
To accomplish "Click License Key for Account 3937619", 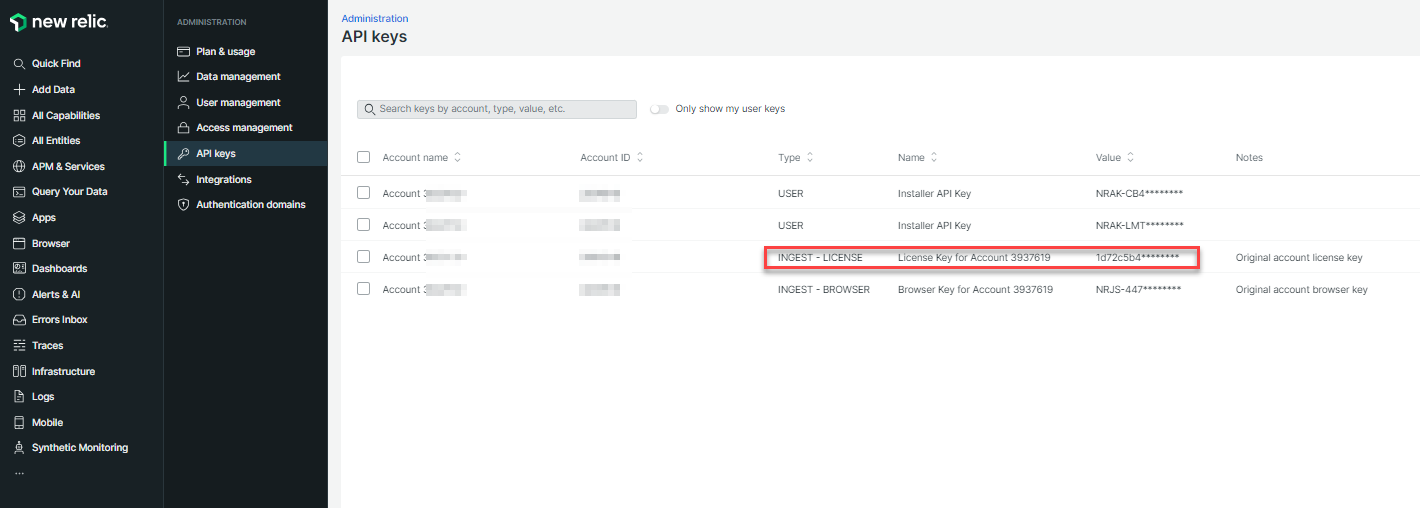I will coord(974,258).
